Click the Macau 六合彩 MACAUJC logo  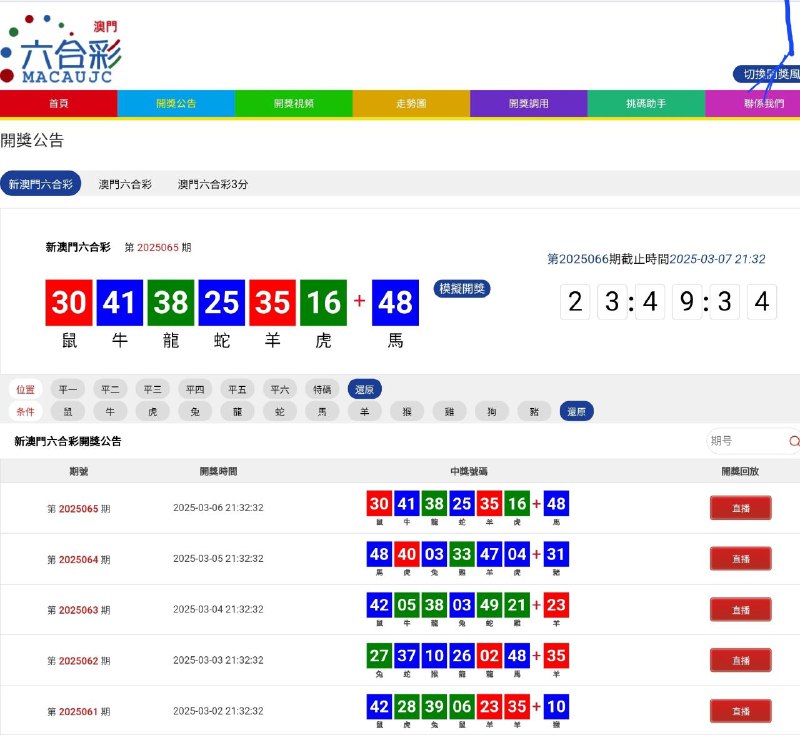(61, 49)
